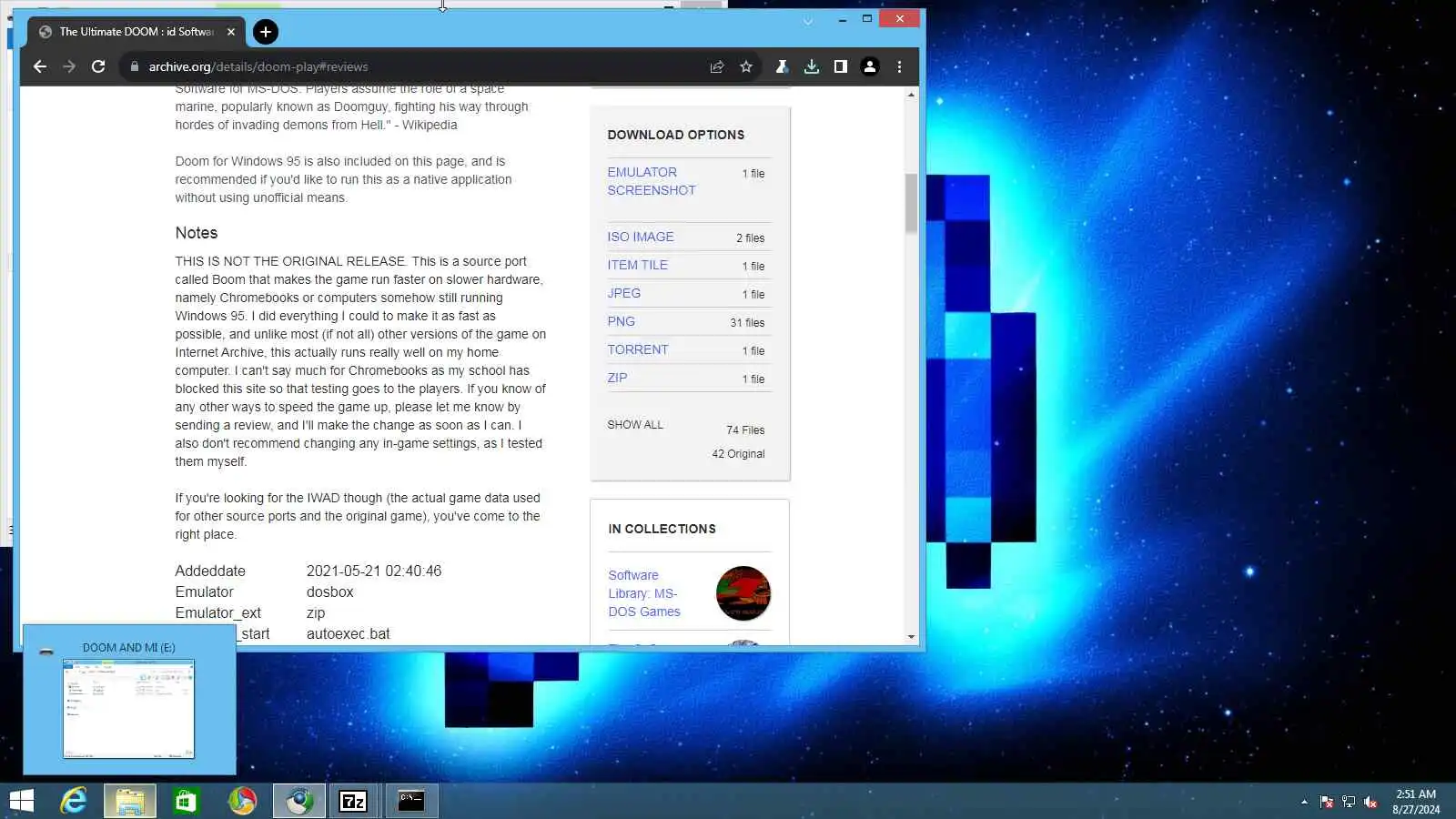Toggle the browser side panel
This screenshot has height=819, width=1456.
tap(841, 66)
